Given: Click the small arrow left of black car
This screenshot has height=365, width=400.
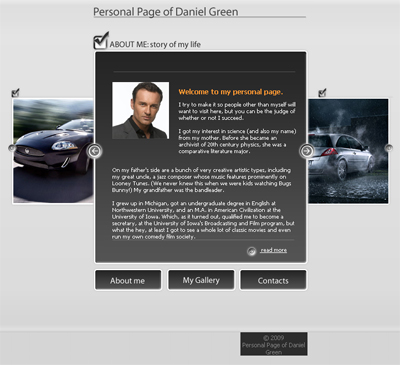Looking at the screenshot, I should coord(12,148).
